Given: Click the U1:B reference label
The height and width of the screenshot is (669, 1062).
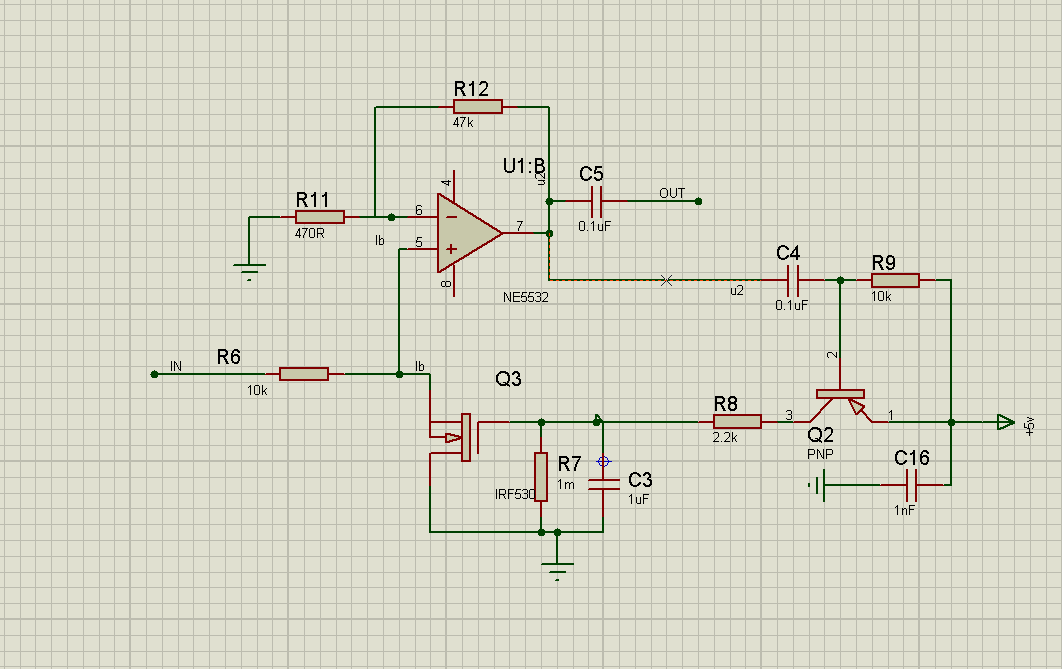Looking at the screenshot, I should coord(524,167).
